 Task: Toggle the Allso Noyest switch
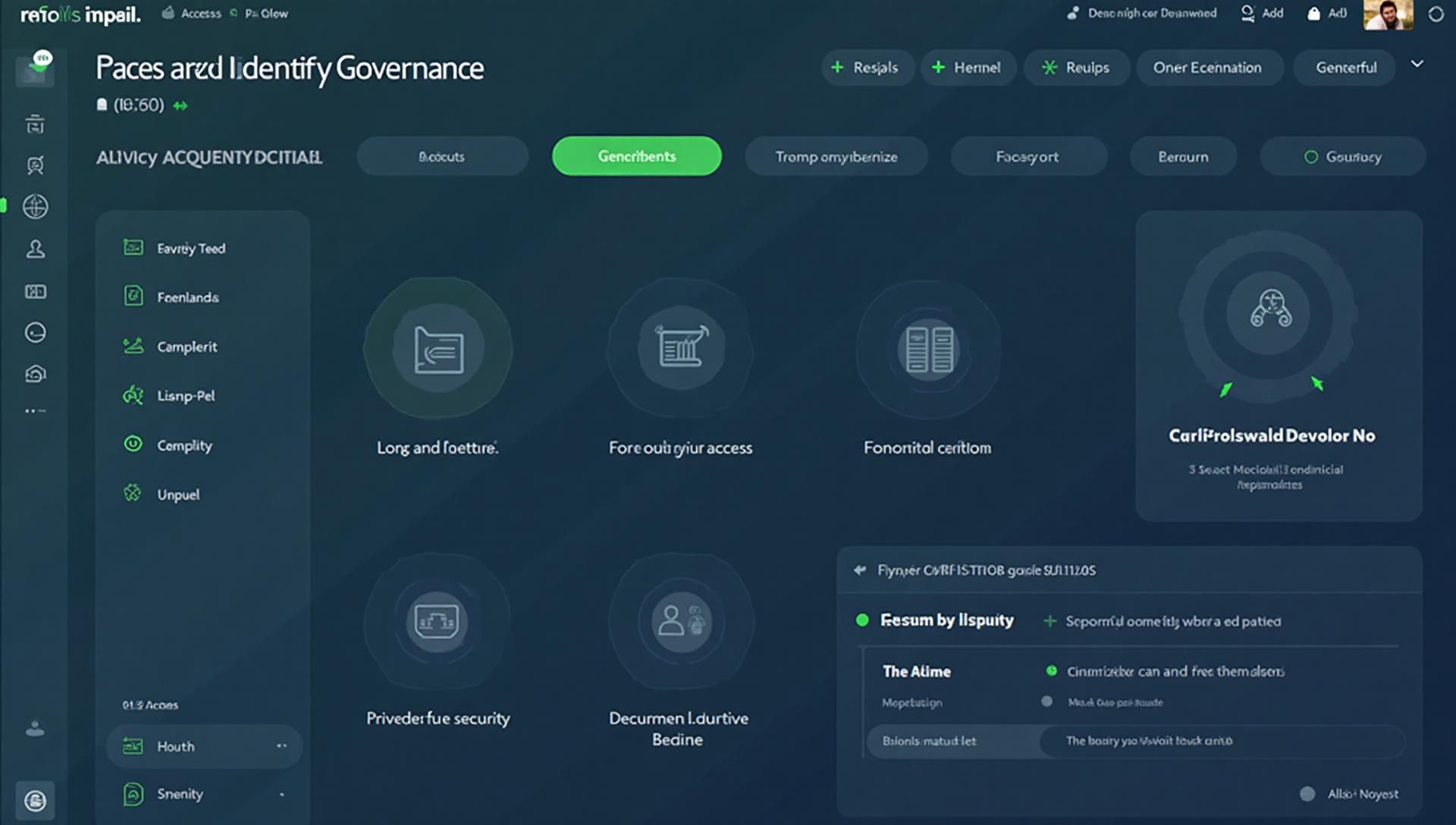[1307, 794]
